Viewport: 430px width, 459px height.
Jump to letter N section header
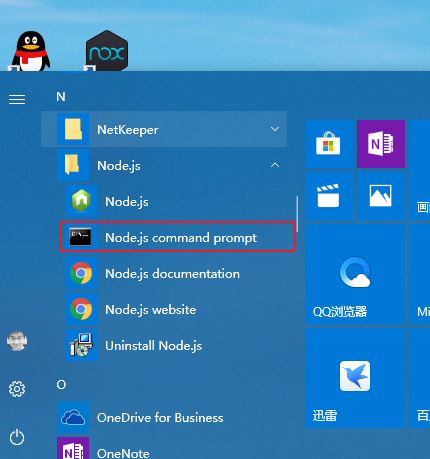(61, 97)
